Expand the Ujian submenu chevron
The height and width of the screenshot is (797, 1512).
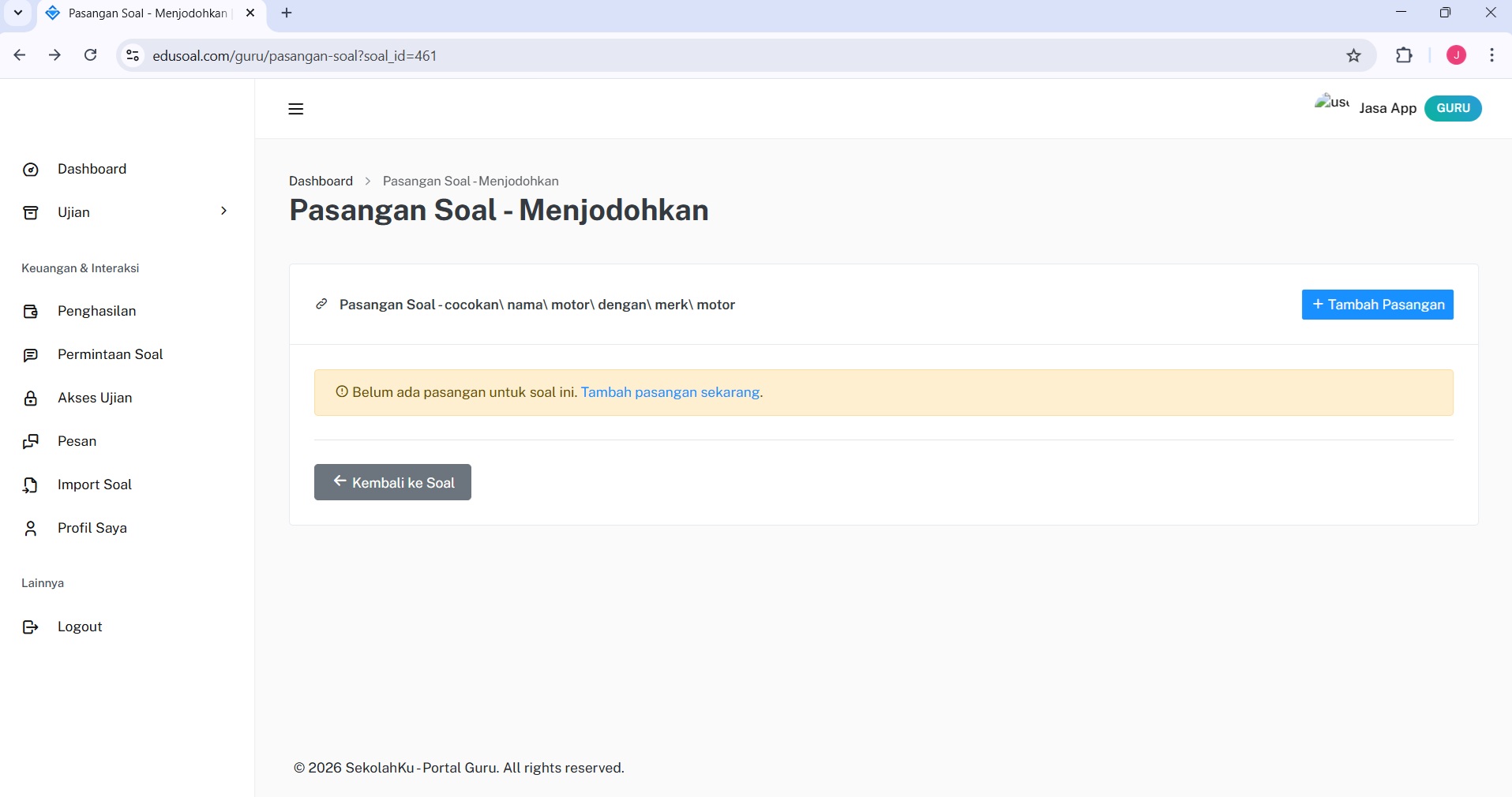tap(224, 211)
